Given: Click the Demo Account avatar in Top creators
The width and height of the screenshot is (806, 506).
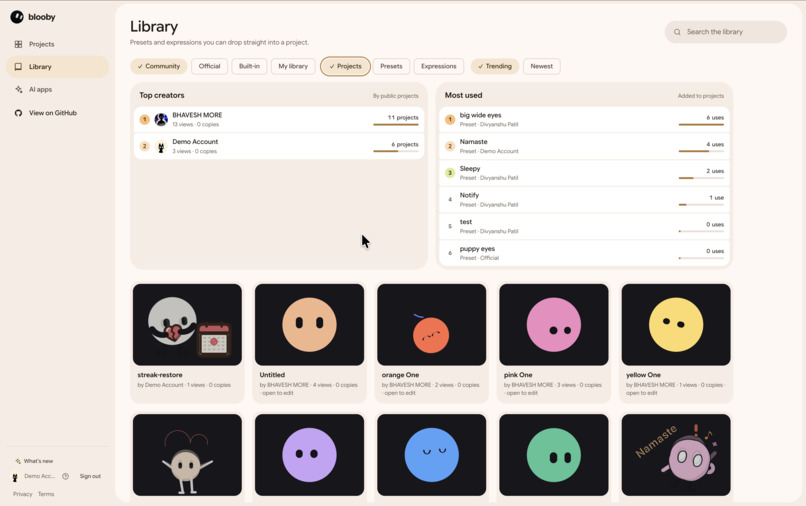Looking at the screenshot, I should click(x=161, y=147).
